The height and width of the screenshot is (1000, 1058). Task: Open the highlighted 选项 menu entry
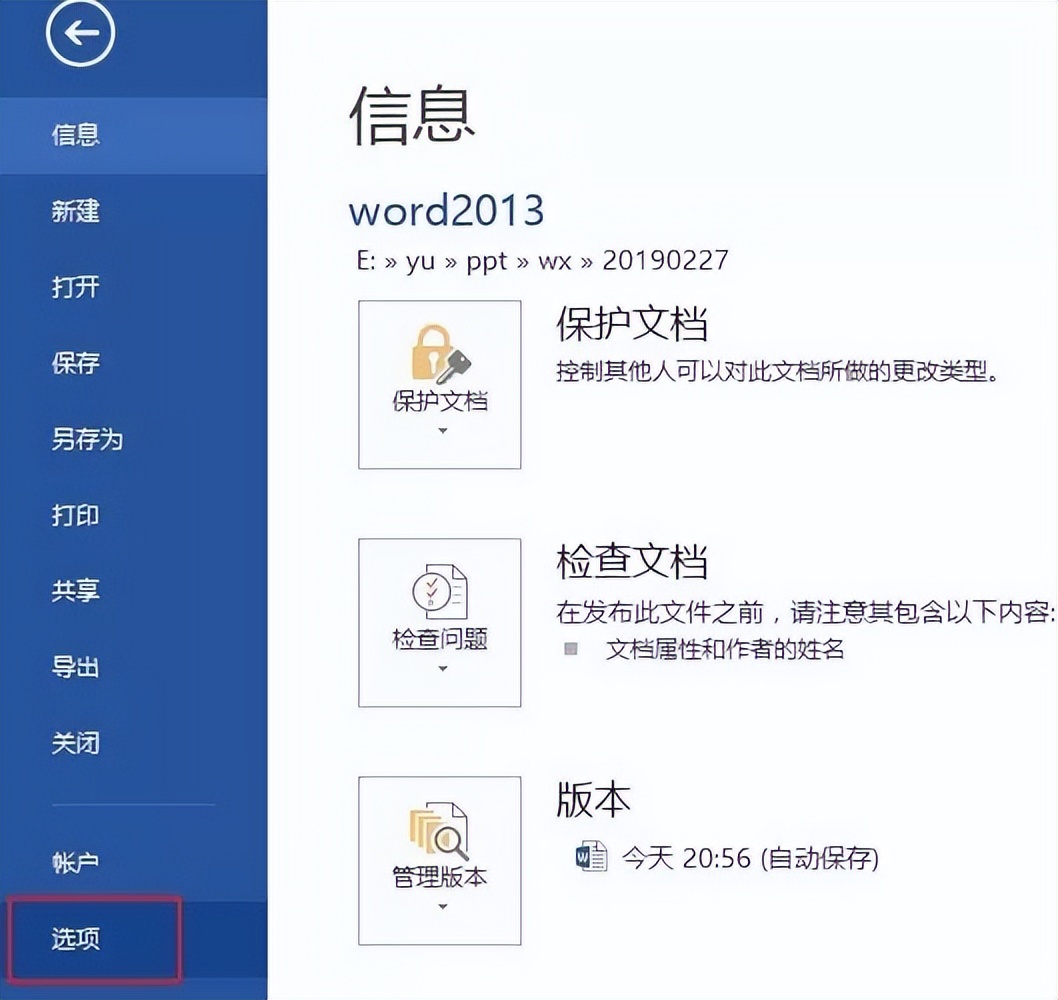[x=78, y=936]
